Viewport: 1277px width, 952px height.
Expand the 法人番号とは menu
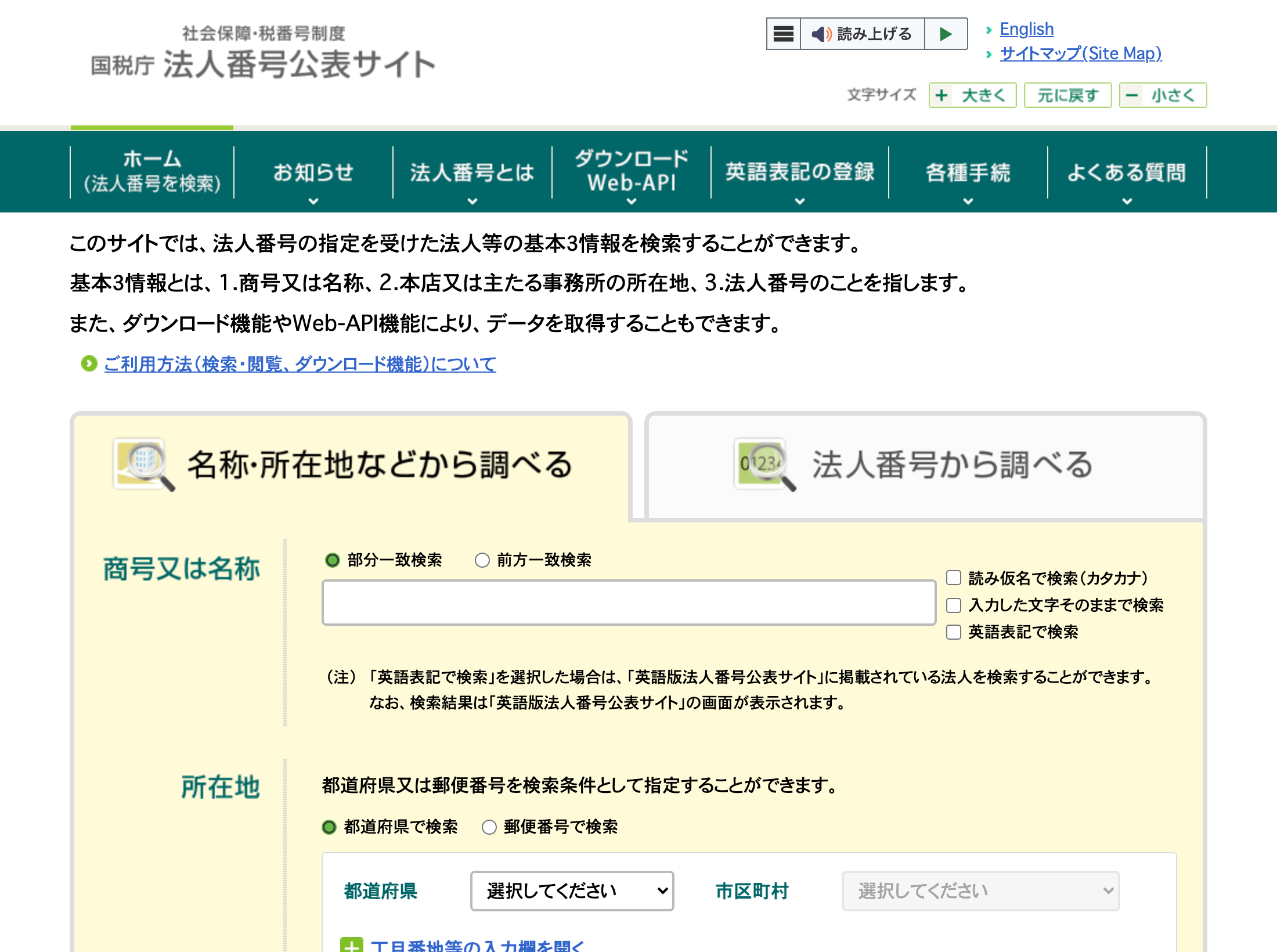472,172
